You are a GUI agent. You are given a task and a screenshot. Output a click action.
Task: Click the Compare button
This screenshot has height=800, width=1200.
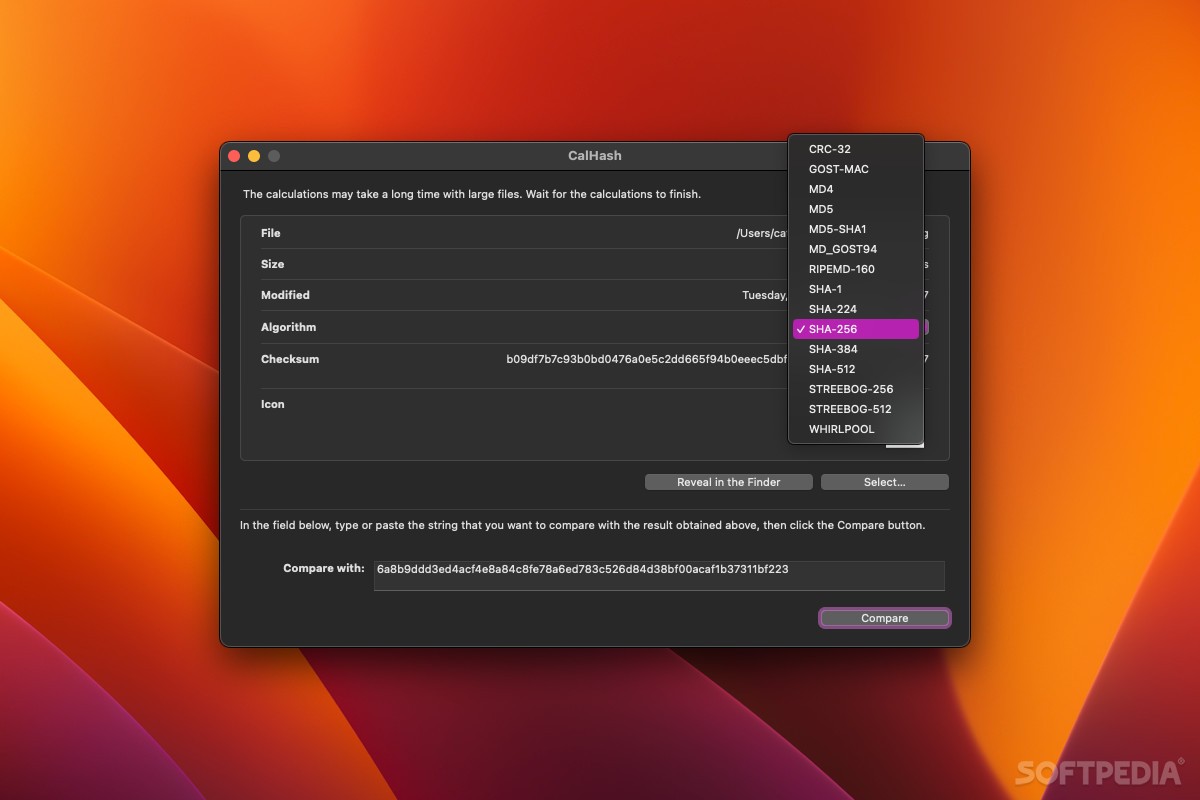(885, 618)
